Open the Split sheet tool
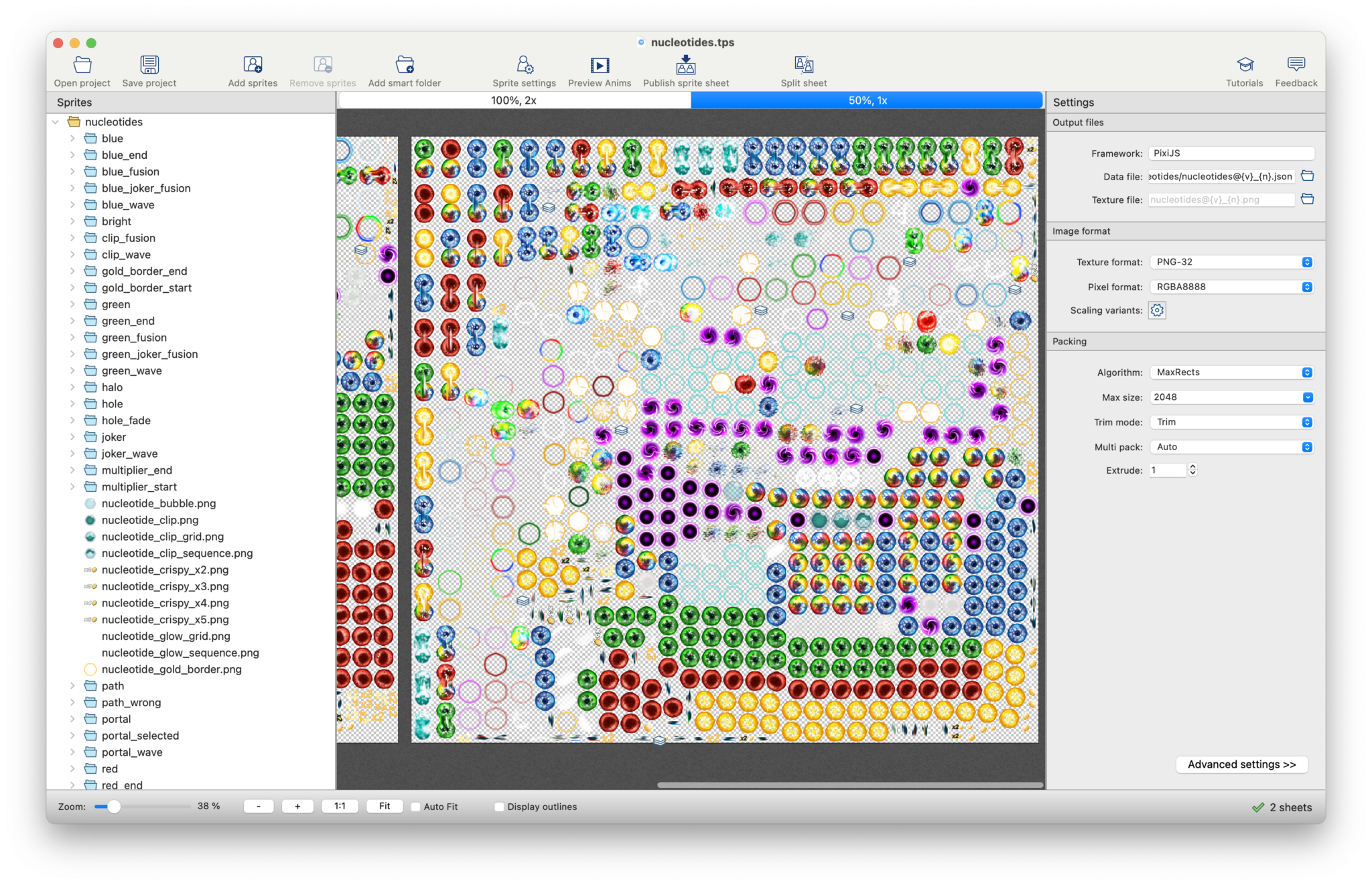Viewport: 1372px width, 885px height. pyautogui.click(x=804, y=71)
